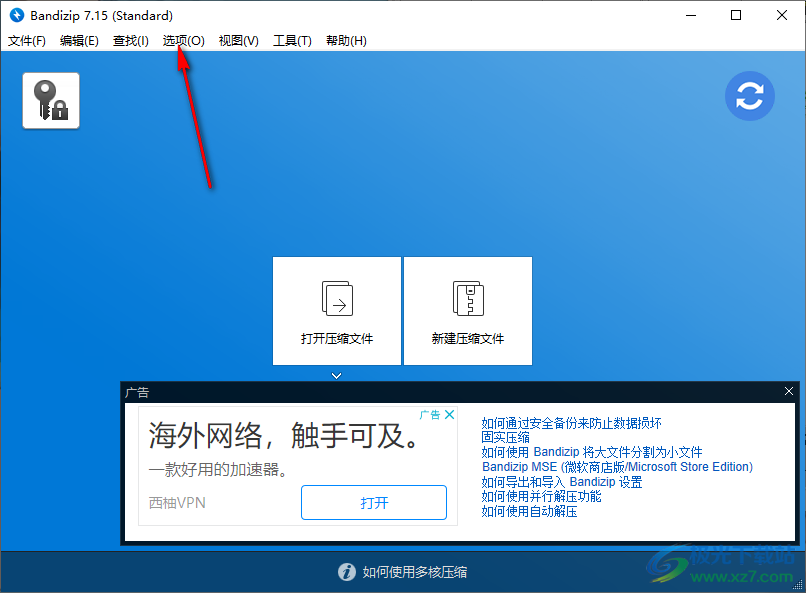
Task: Click the 打开压缩文件 tile
Action: tap(337, 311)
